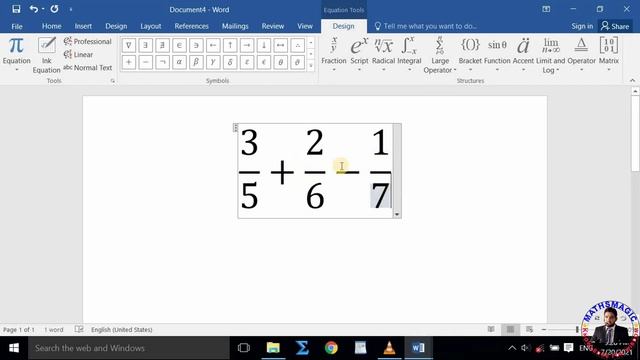Open the Review tab
This screenshot has height=360, width=640.
pos(273,26)
